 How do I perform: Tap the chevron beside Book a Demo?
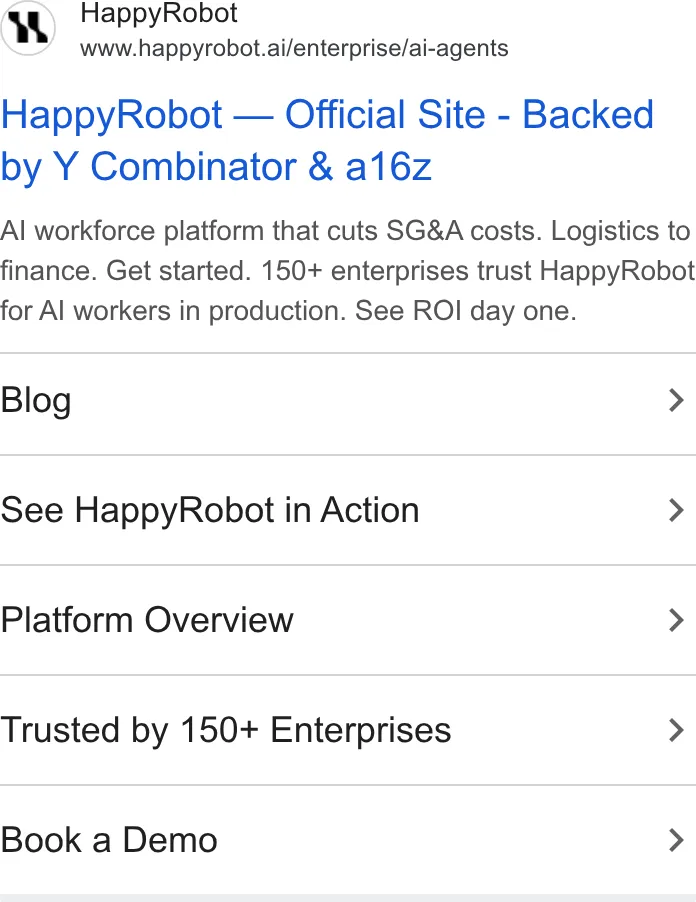tap(676, 840)
